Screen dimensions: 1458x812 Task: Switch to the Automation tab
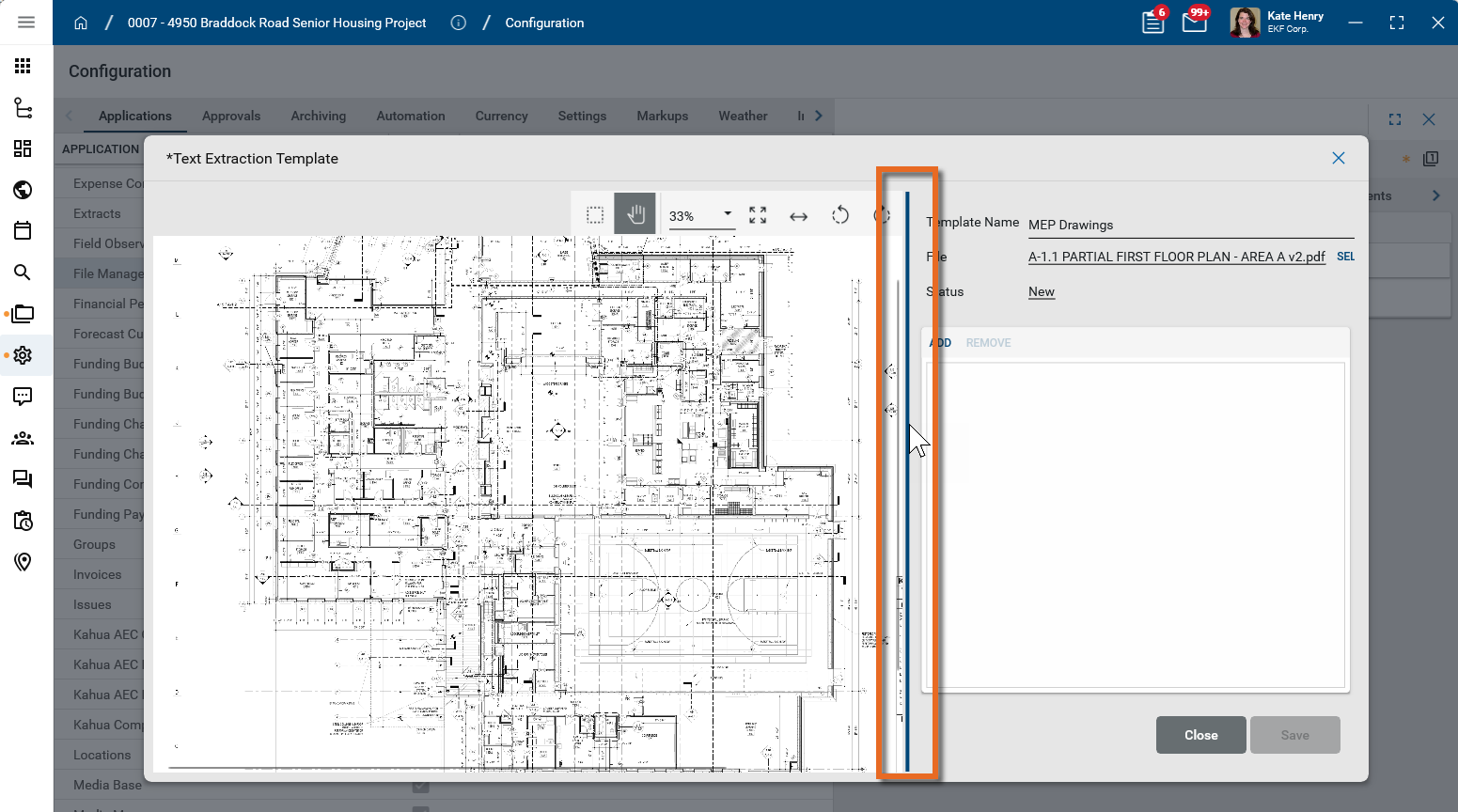[x=411, y=116]
